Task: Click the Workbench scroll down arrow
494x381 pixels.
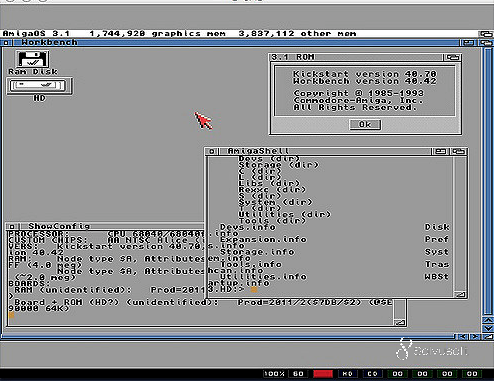Action: tap(488, 328)
